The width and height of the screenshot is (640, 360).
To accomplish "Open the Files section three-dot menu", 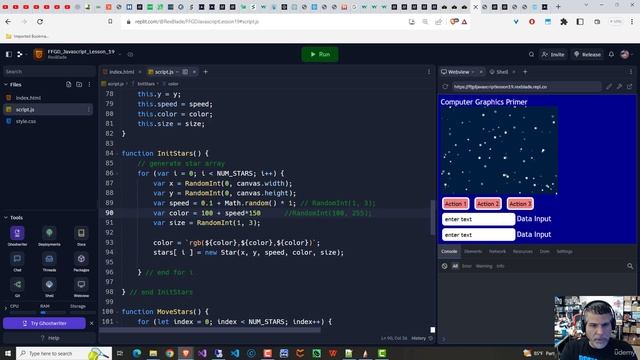I will pos(89,84).
